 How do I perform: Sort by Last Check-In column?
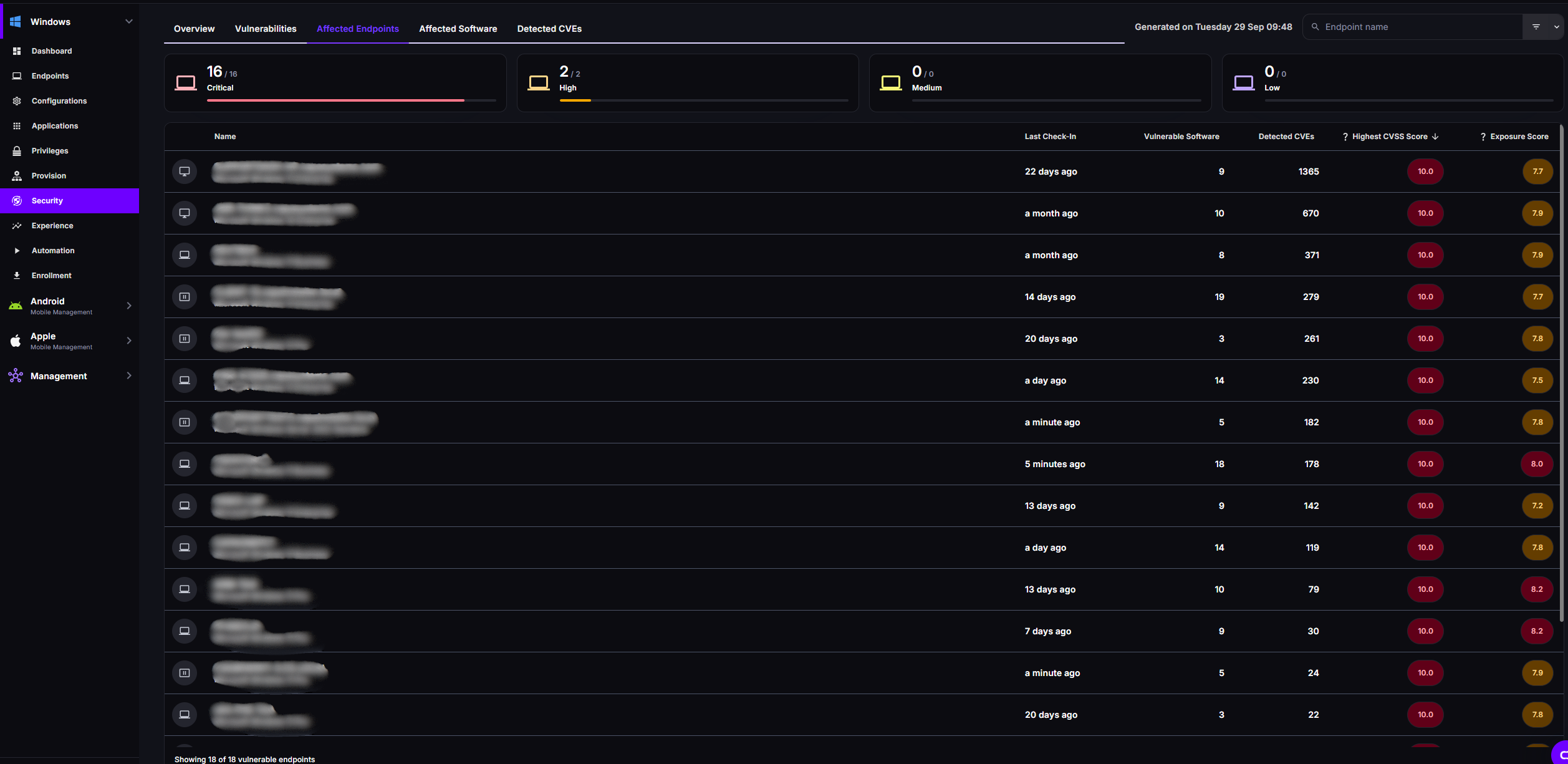click(1050, 137)
